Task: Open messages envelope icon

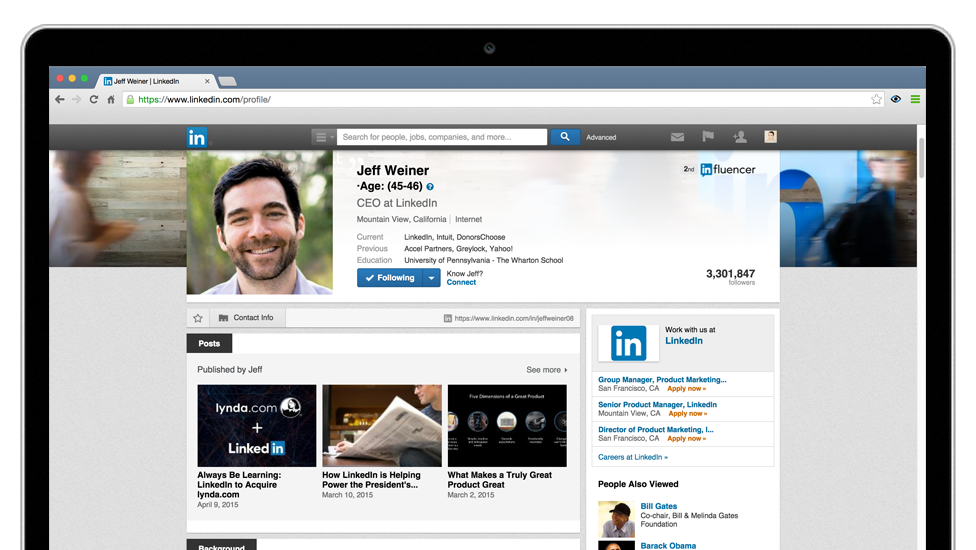Action: pos(677,137)
